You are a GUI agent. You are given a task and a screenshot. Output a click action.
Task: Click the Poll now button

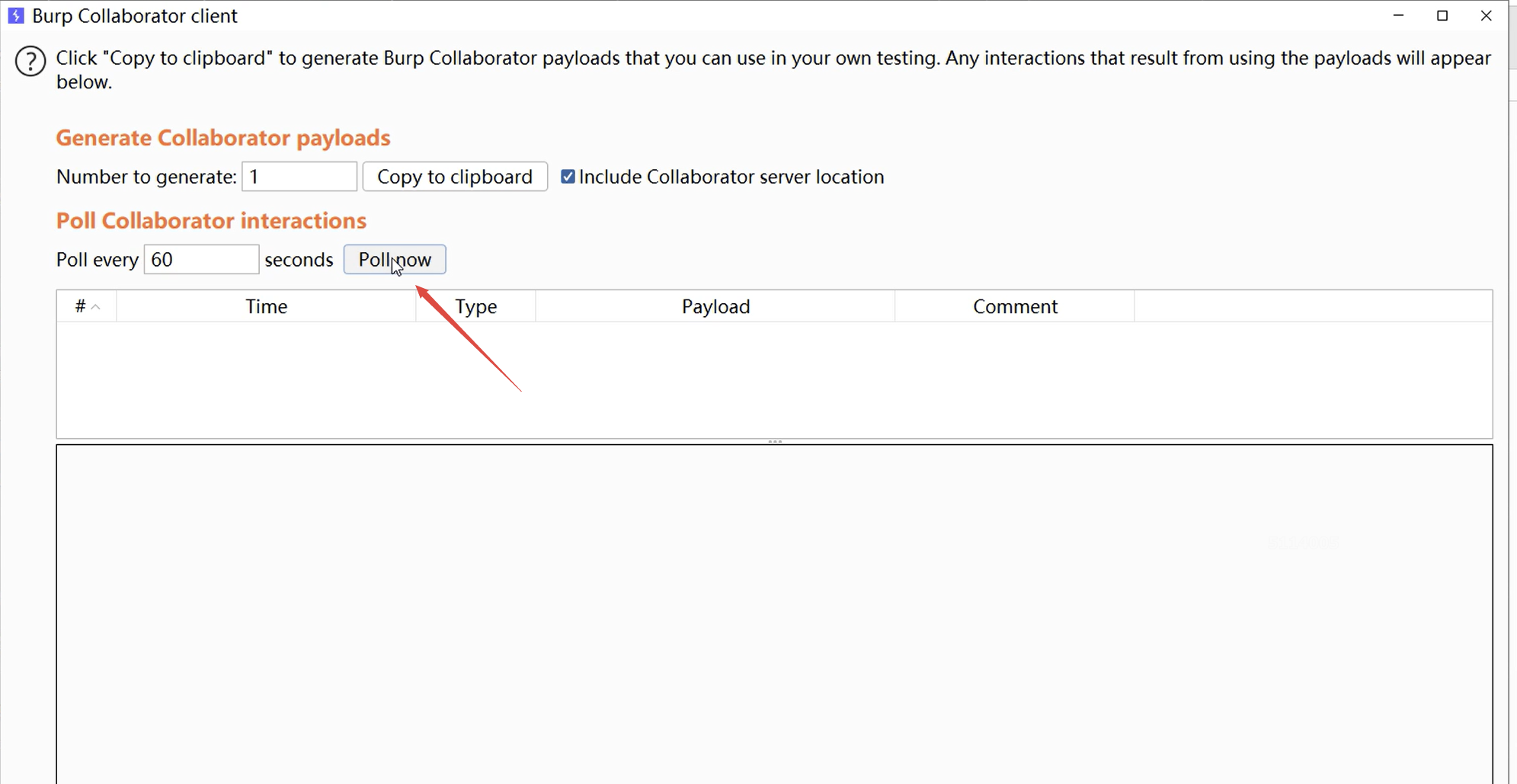[395, 260]
